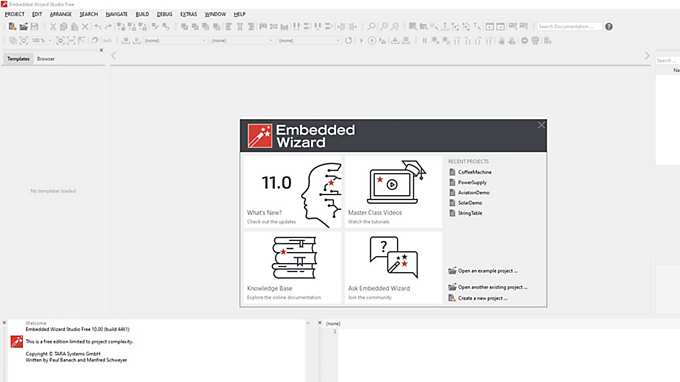
Task: Open recent project AviationDemo
Action: tap(469, 193)
